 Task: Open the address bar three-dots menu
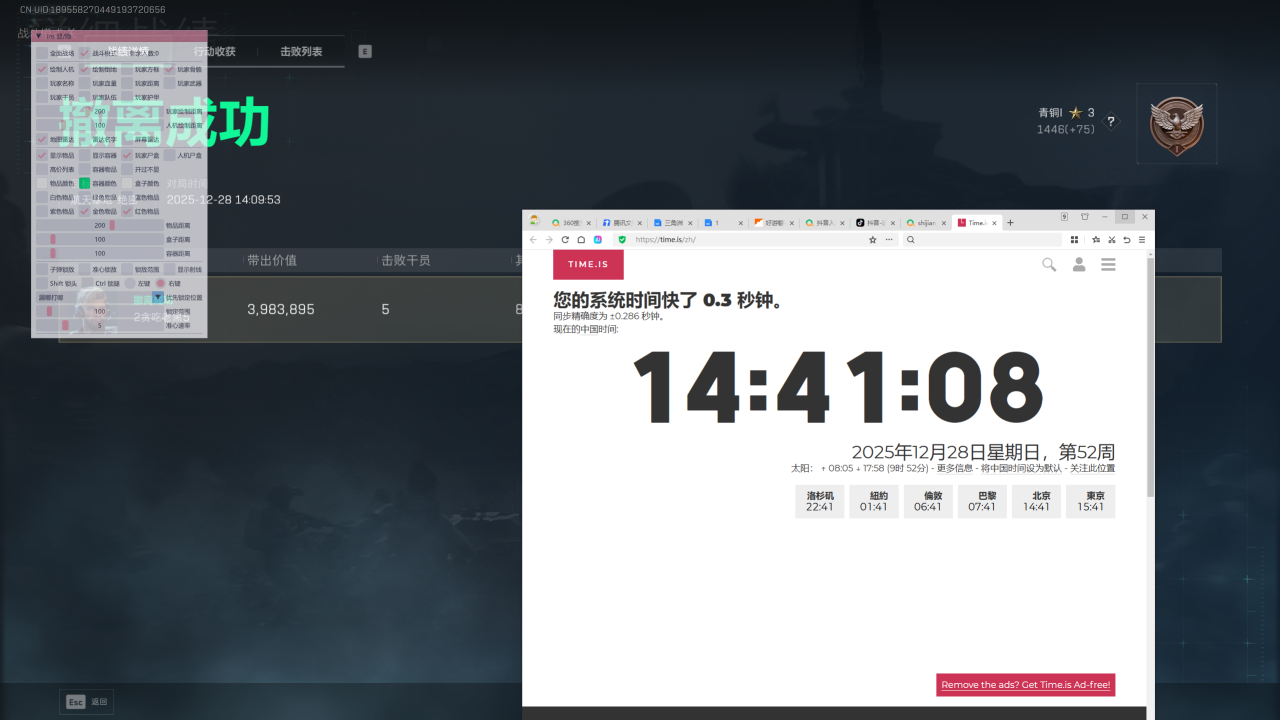click(x=889, y=240)
